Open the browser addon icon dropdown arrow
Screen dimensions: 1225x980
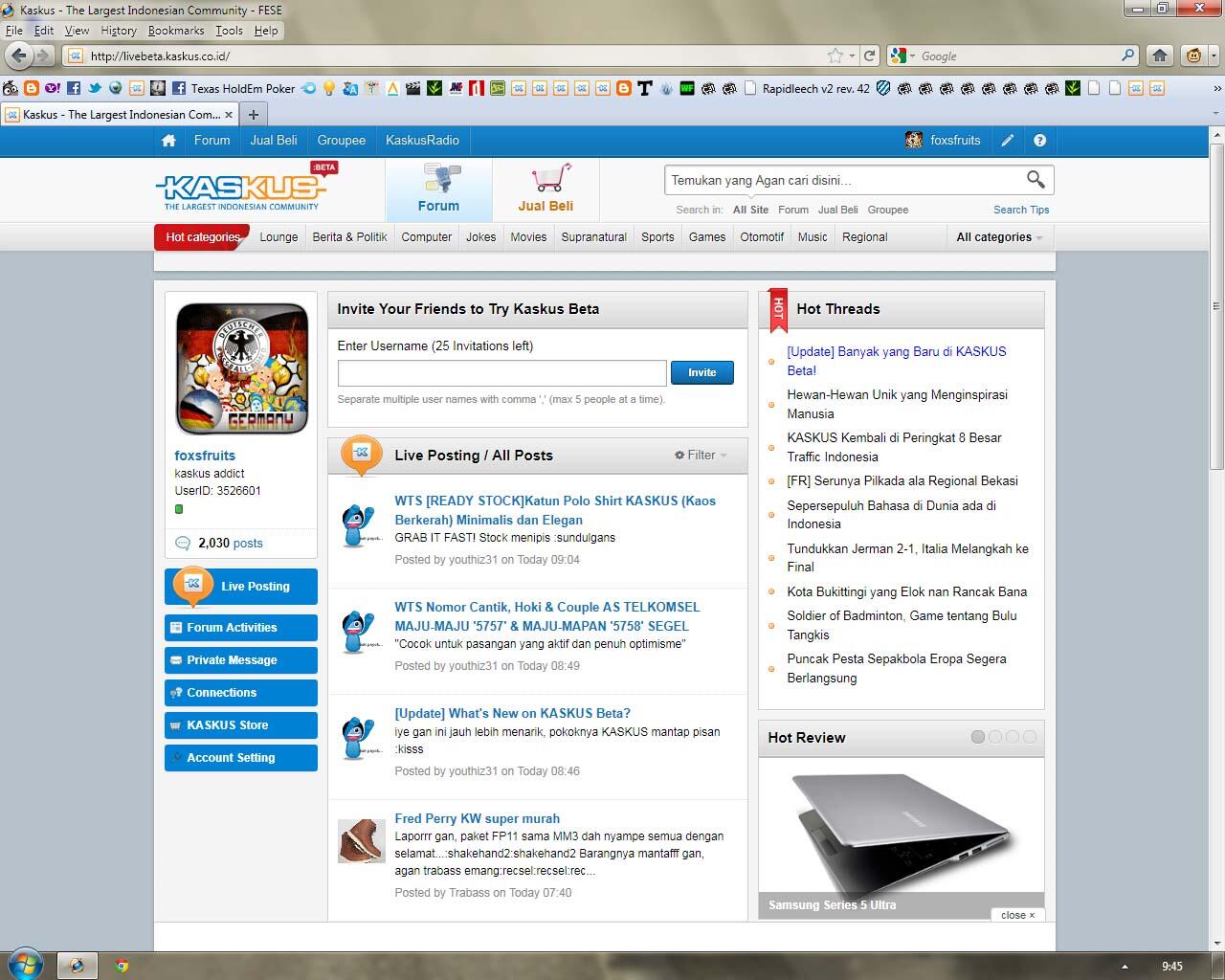click(x=1214, y=56)
